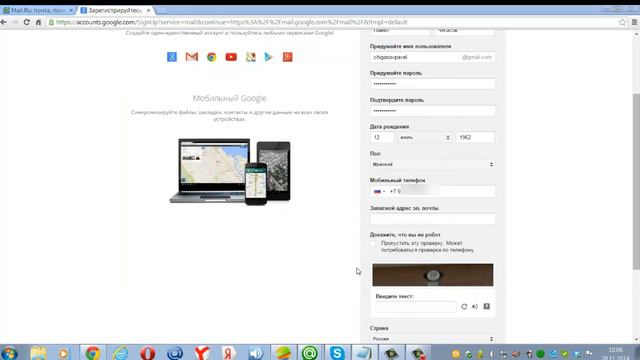Click the browser back arrow
Viewport: 640px width, 360px height.
[x=4, y=22]
